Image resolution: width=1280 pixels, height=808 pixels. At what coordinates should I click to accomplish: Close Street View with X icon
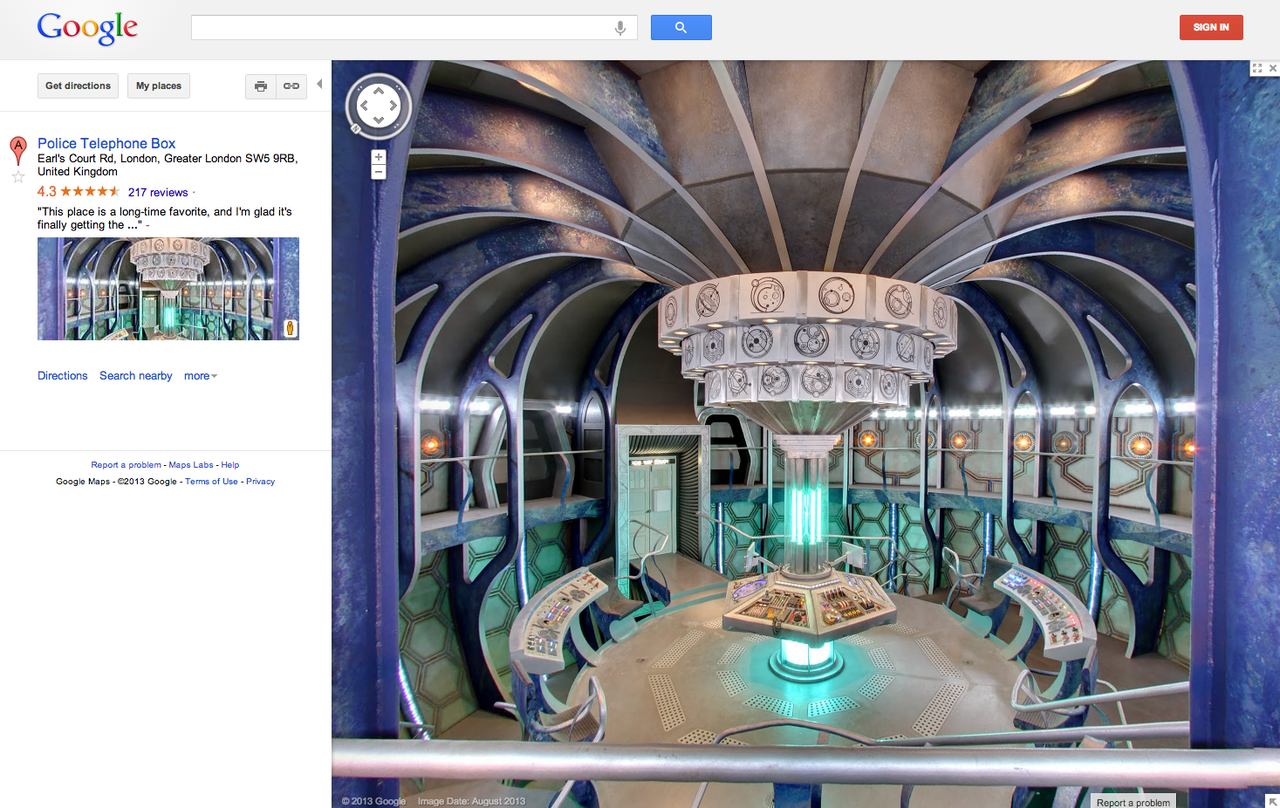pyautogui.click(x=1272, y=68)
